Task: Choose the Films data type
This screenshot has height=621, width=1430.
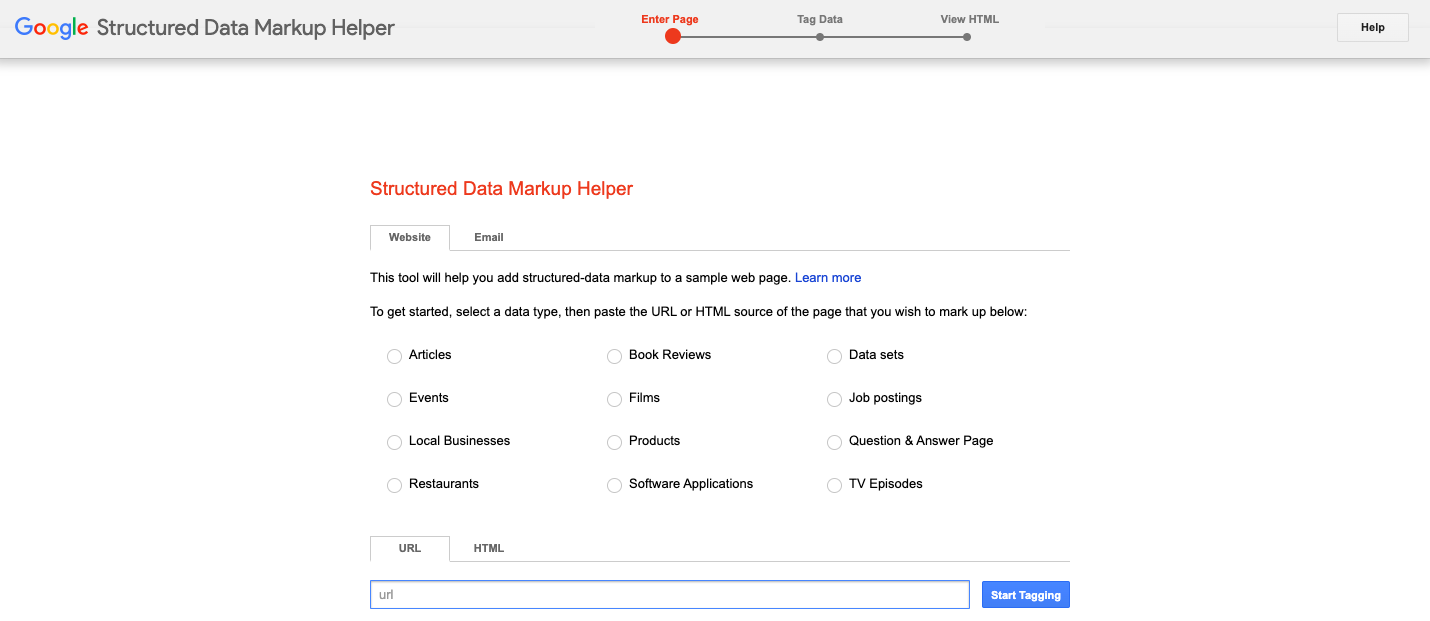Action: click(x=614, y=399)
